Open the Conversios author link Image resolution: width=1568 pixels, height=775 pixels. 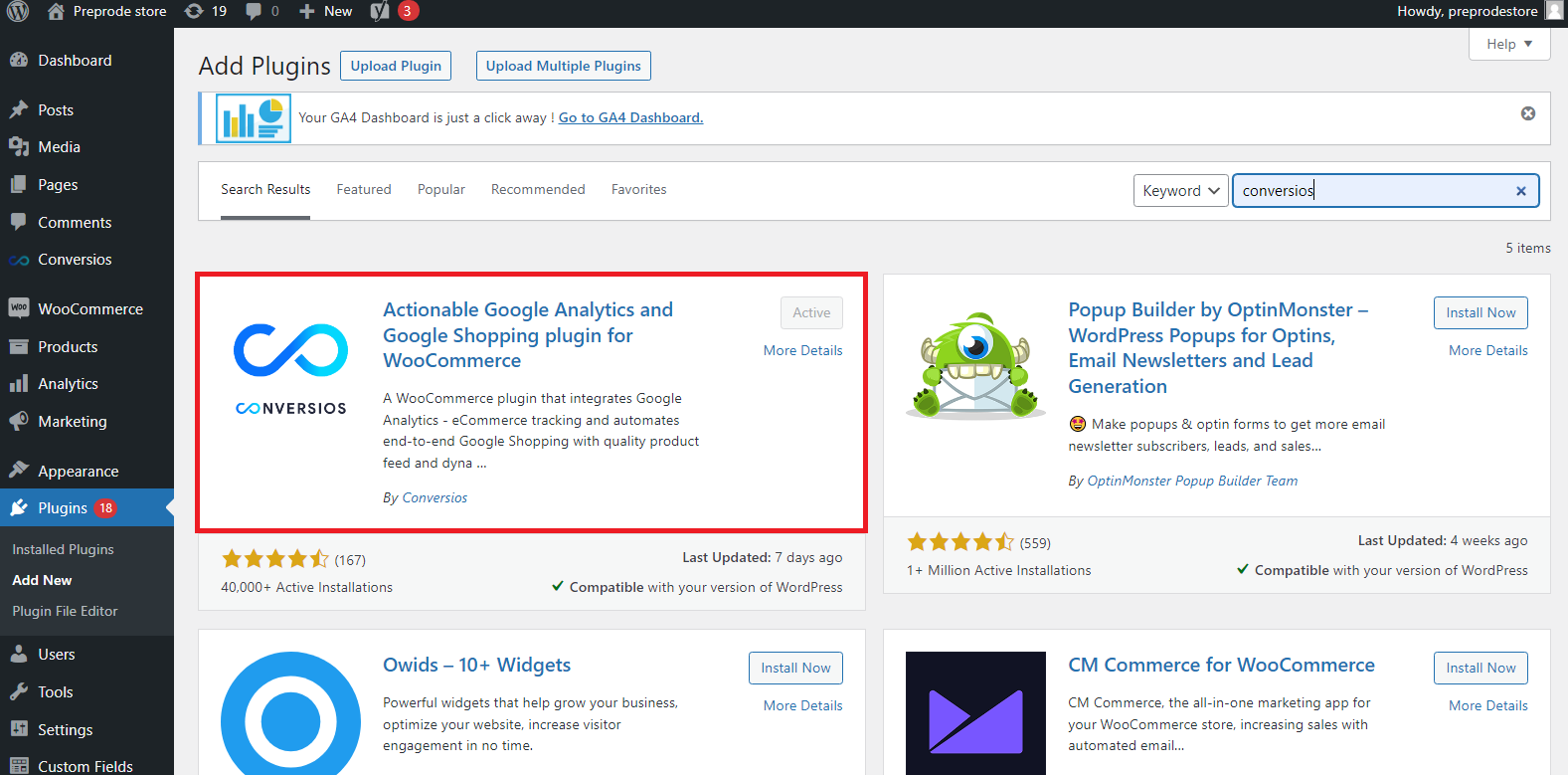coord(435,497)
